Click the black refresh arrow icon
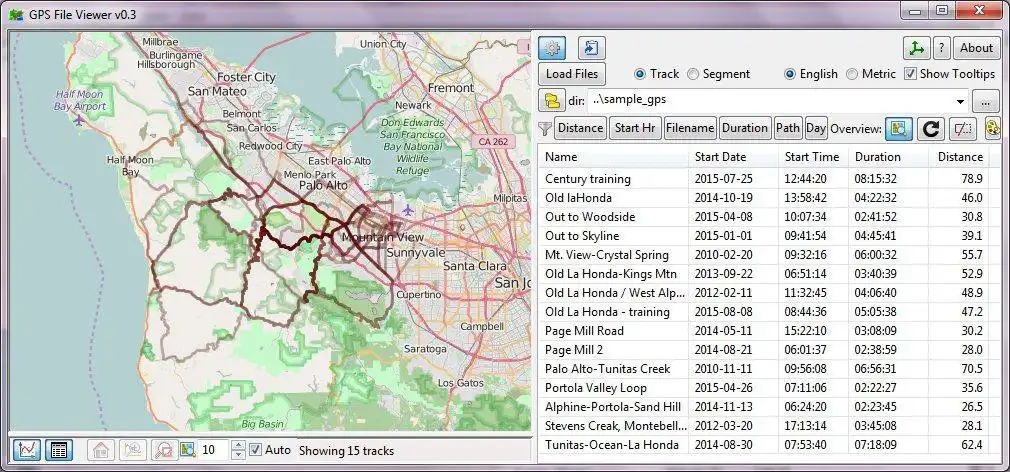 tap(930, 128)
